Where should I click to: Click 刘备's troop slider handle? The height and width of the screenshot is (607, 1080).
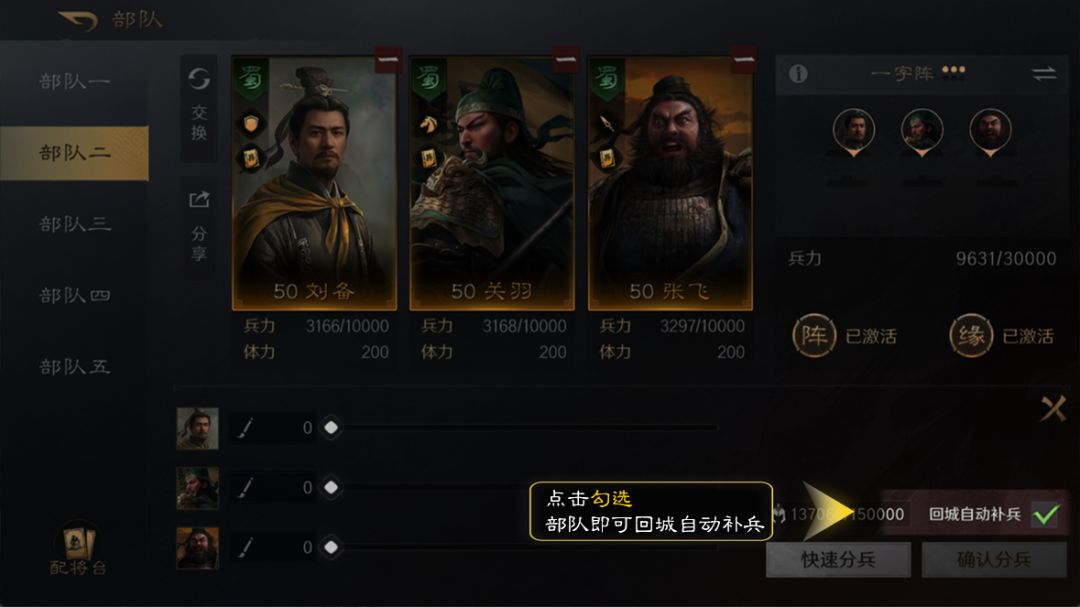[x=331, y=428]
